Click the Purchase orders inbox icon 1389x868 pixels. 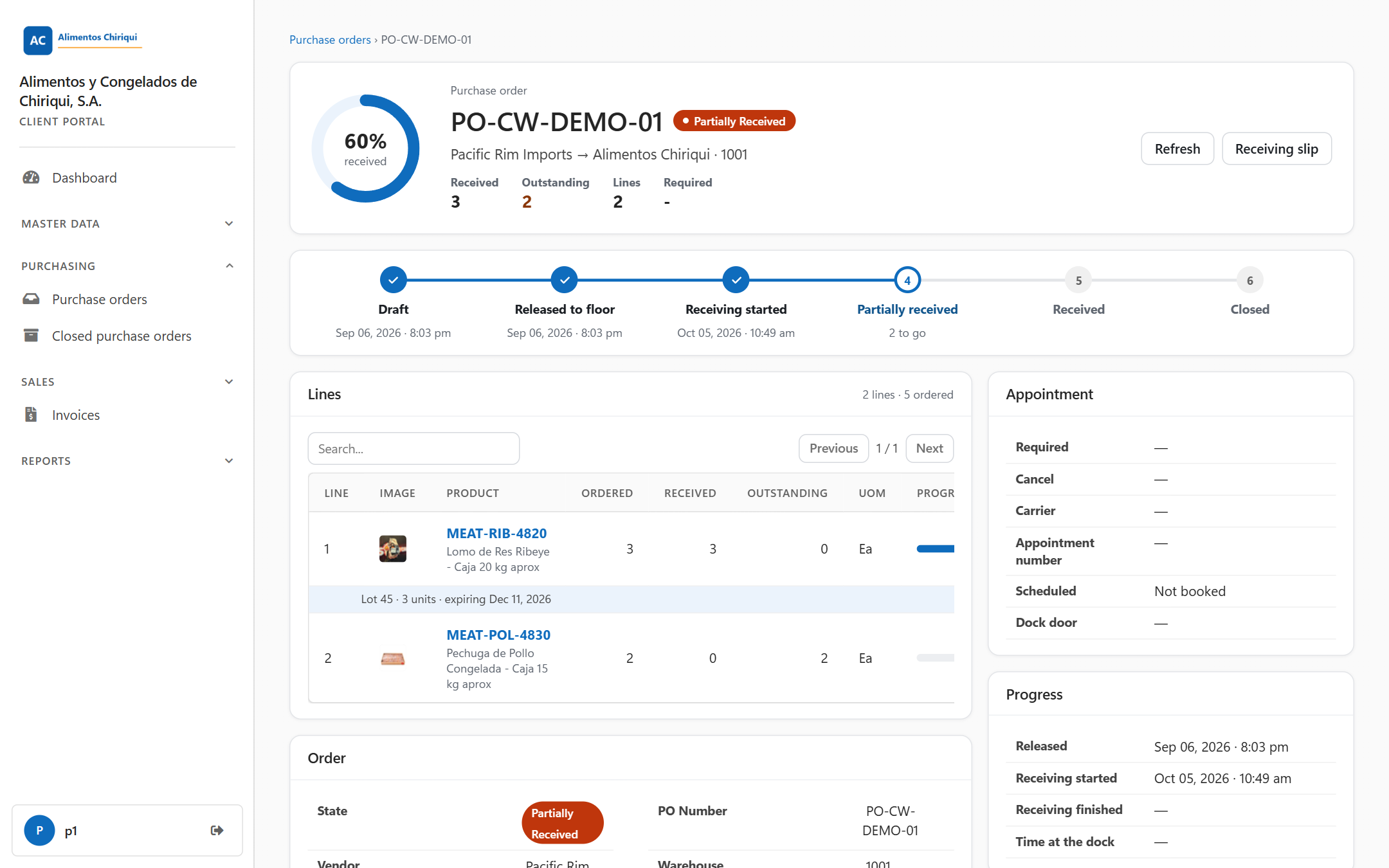(31, 299)
